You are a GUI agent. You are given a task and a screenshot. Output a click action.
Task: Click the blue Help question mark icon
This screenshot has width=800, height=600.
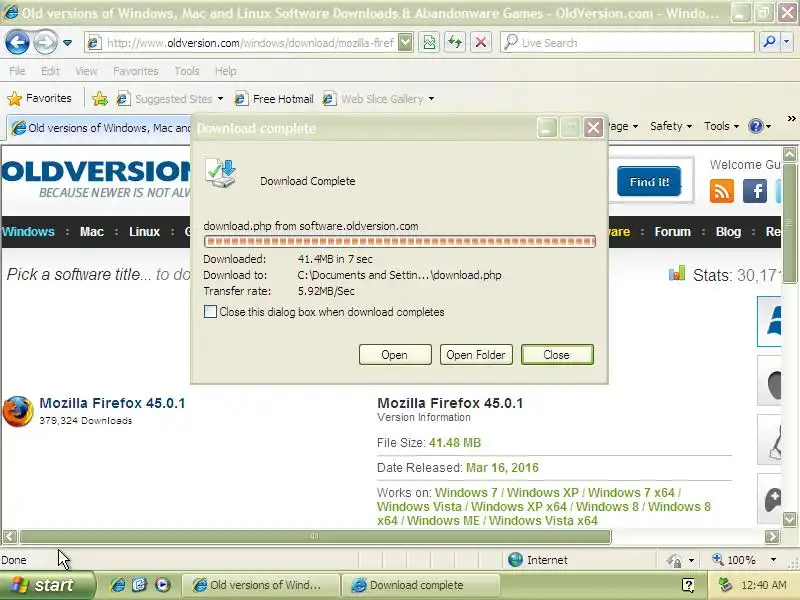pos(756,126)
